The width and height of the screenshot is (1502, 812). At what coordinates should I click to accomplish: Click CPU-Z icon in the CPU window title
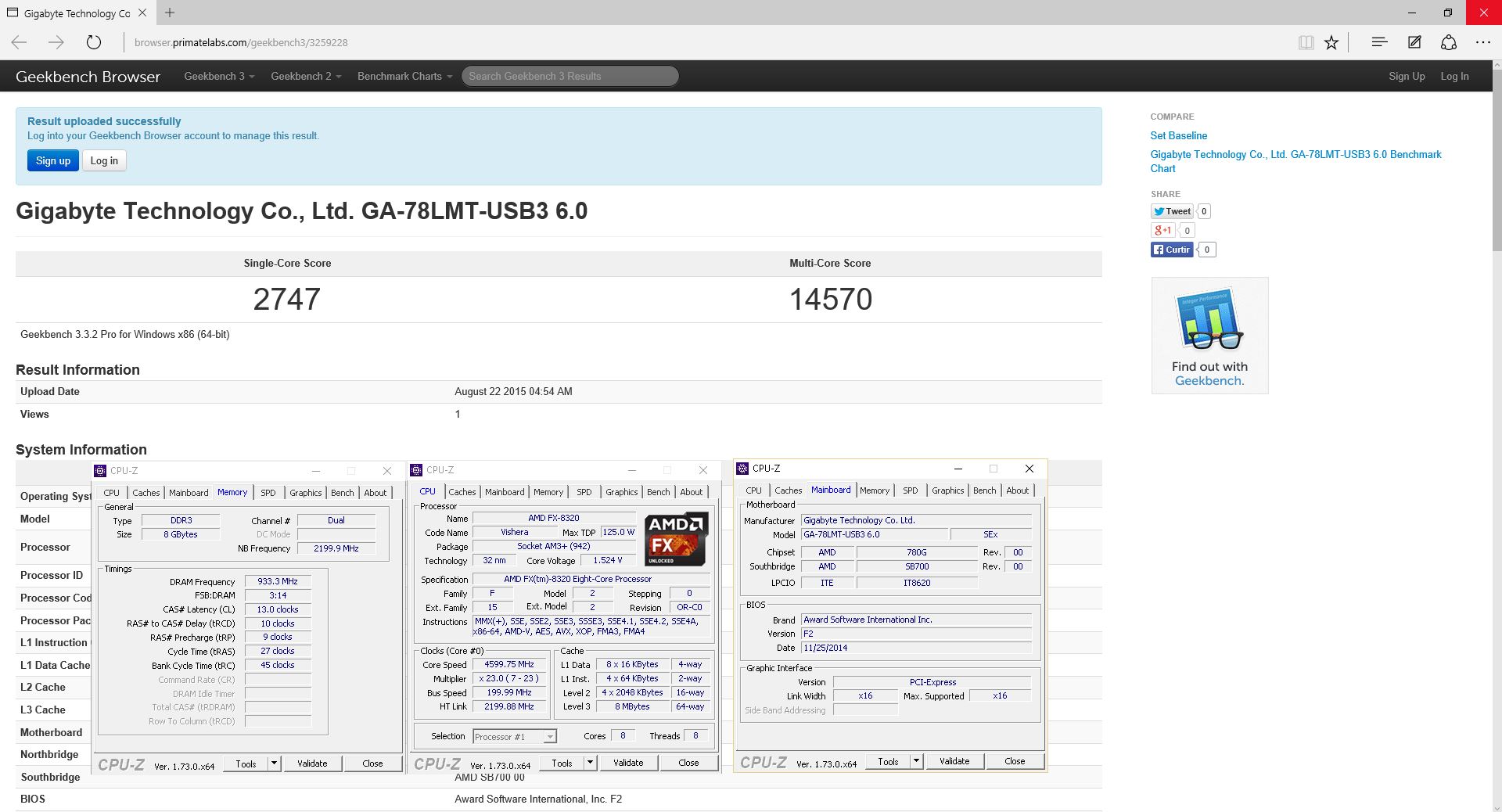point(416,470)
